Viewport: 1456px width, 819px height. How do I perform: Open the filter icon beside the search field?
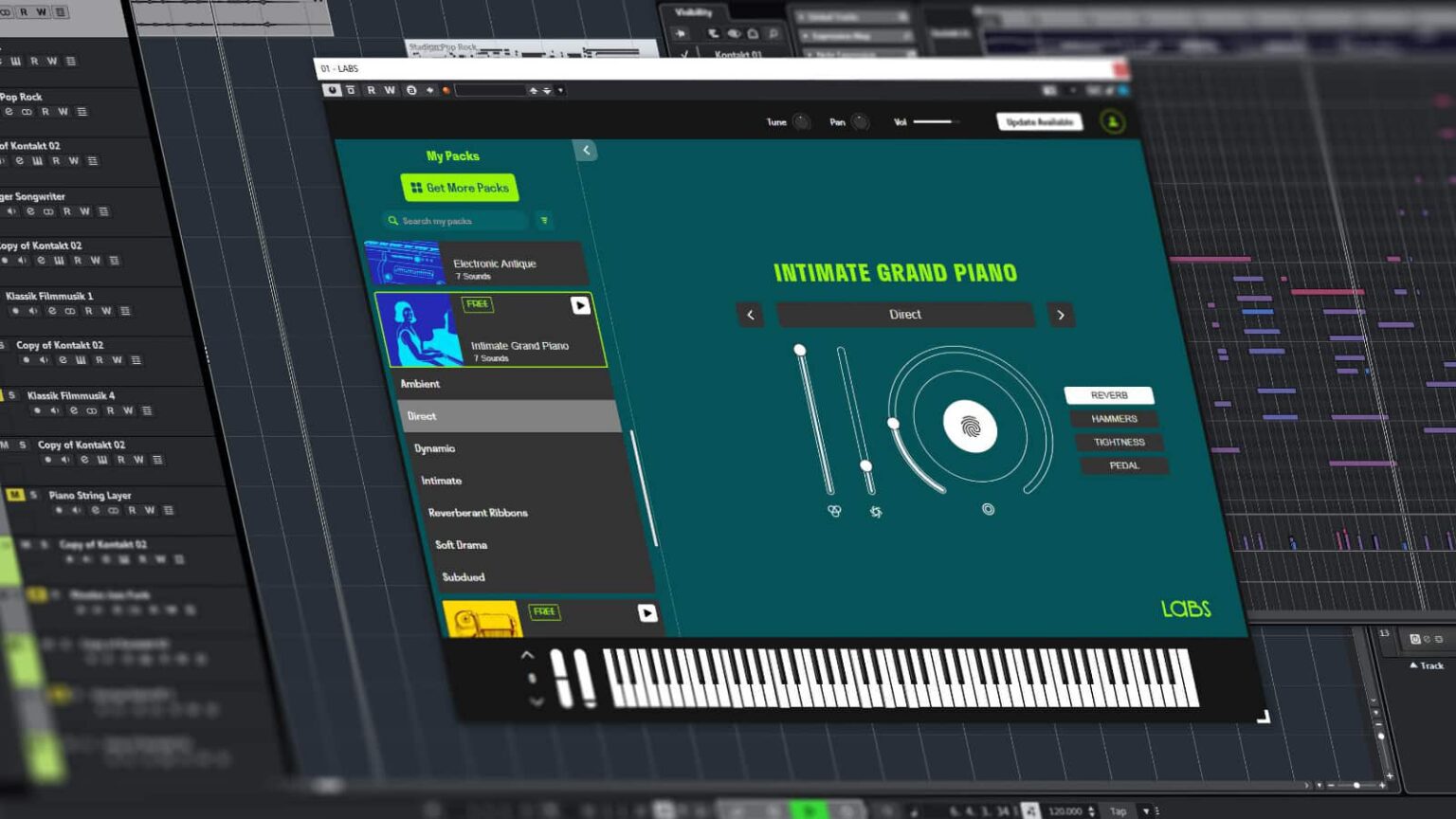pos(544,219)
